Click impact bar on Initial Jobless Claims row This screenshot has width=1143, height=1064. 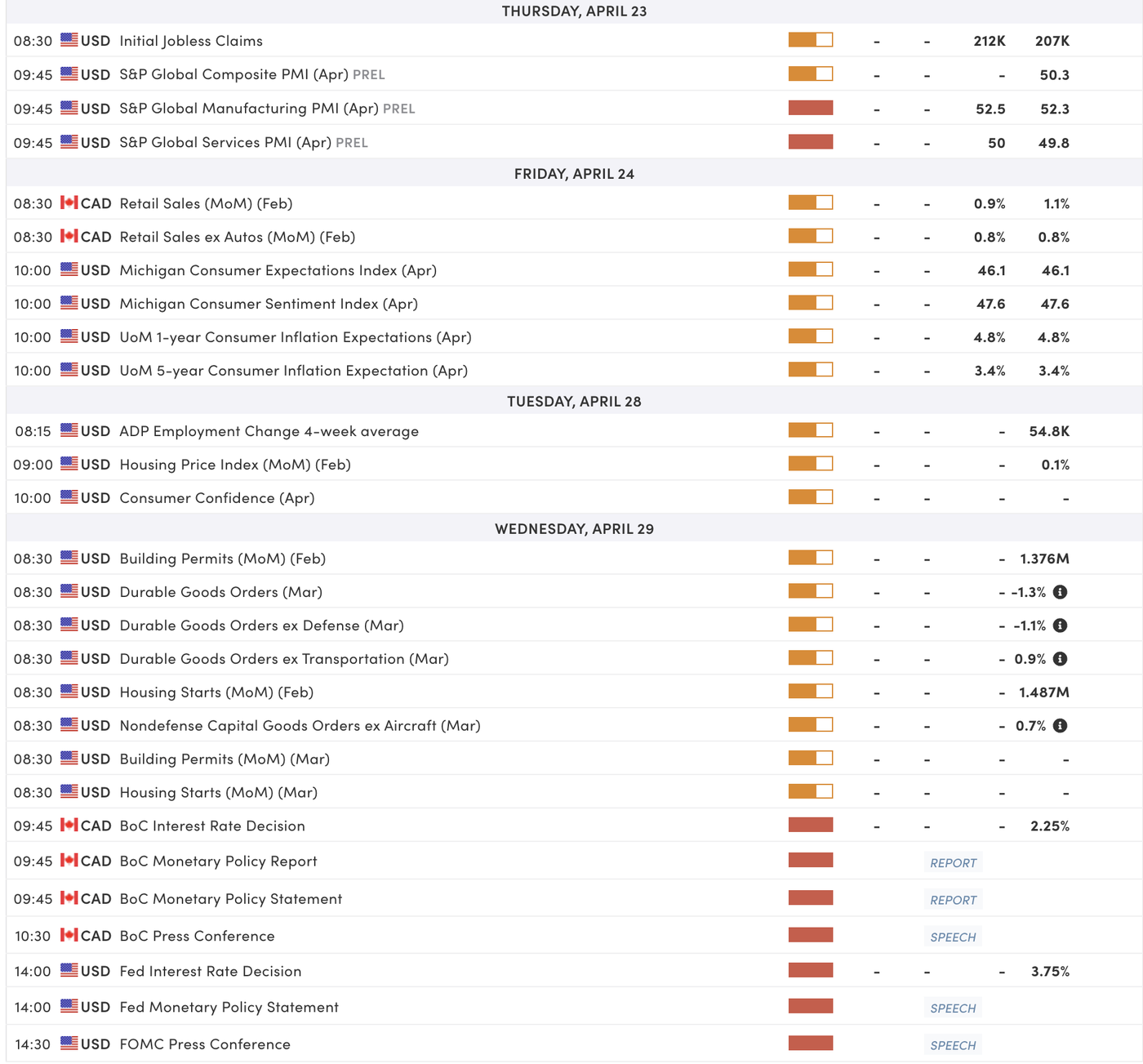point(811,39)
